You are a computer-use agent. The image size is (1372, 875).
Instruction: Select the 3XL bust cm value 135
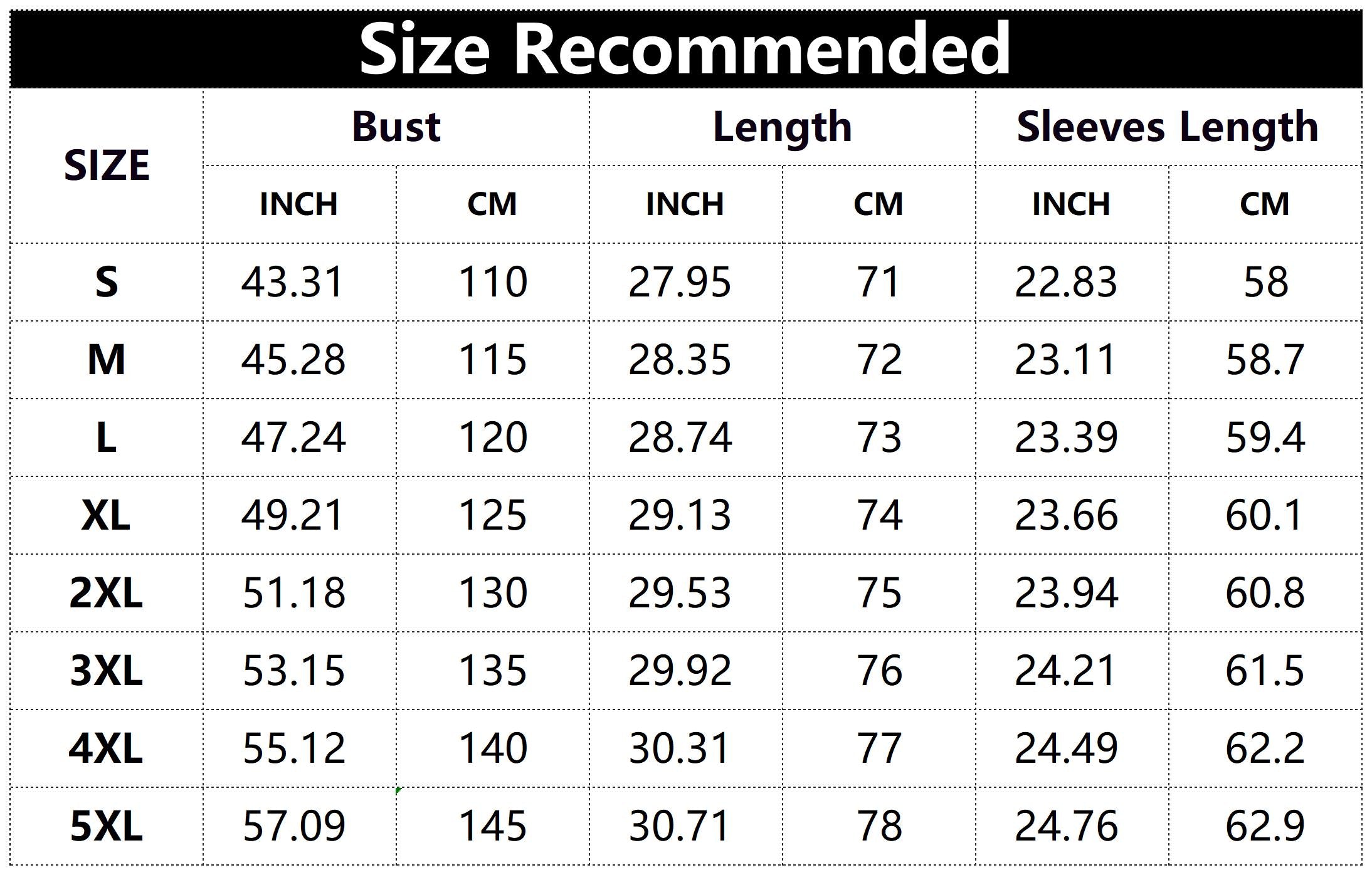point(493,671)
